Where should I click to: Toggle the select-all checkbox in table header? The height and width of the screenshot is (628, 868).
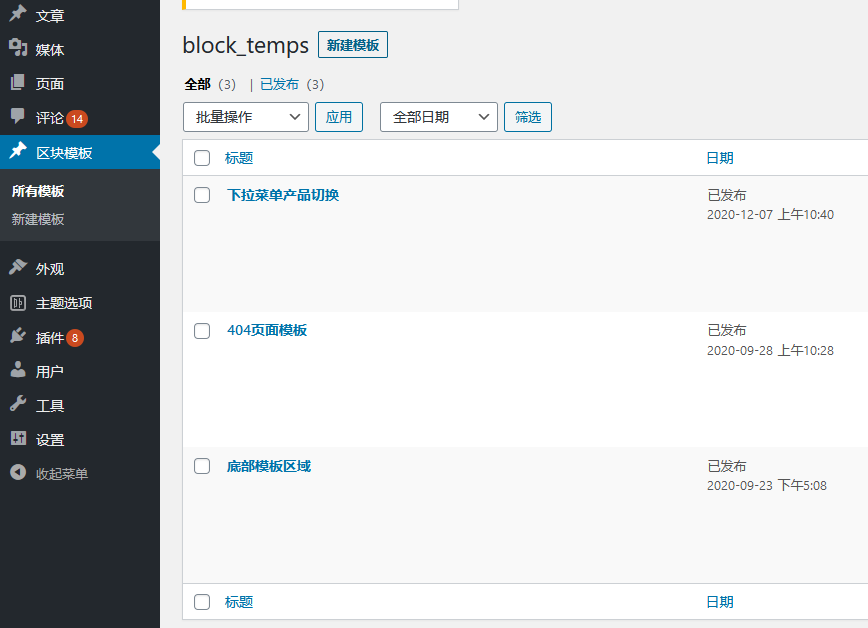pos(202,158)
